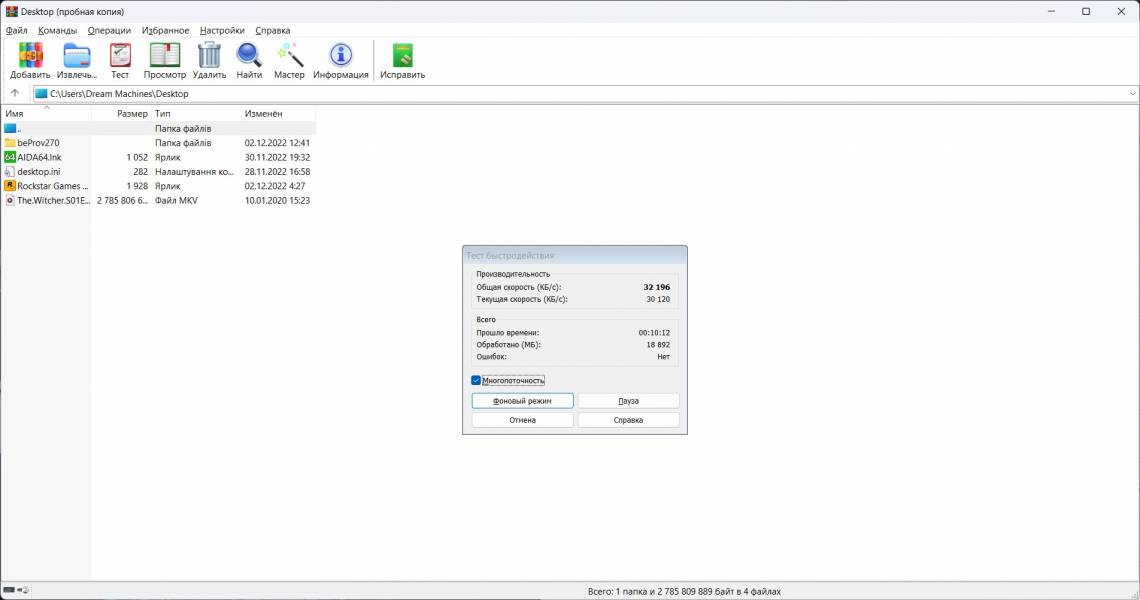The image size is (1140, 600).
Task: Click the size value 1 928
Action: click(137, 185)
